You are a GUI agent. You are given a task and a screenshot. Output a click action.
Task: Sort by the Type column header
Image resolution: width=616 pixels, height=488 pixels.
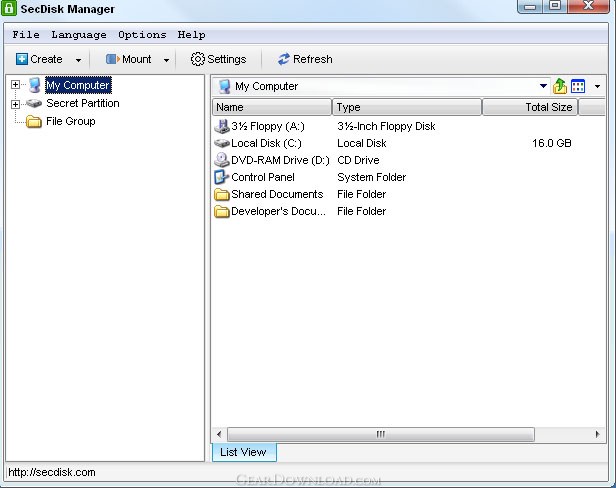407,107
